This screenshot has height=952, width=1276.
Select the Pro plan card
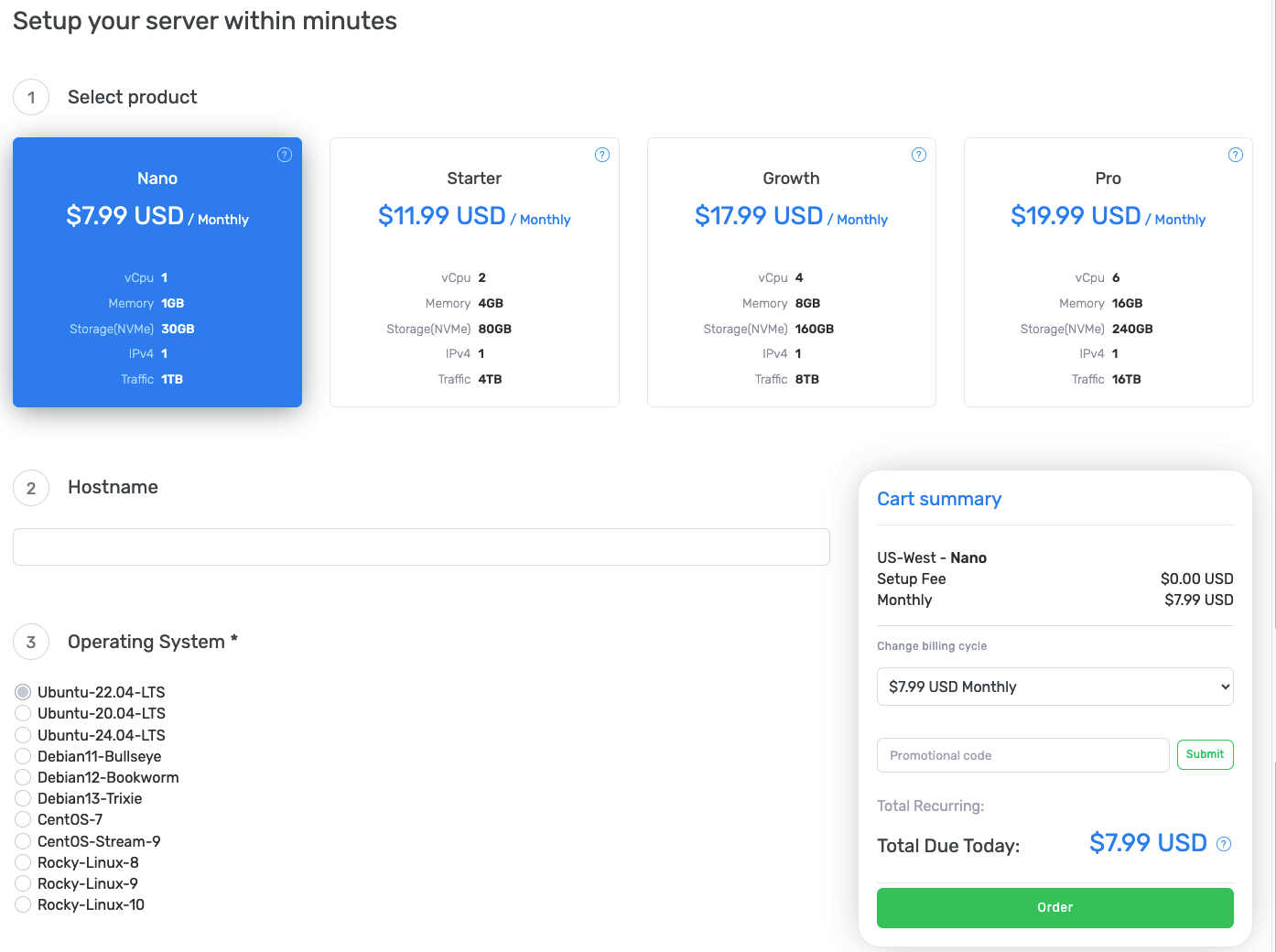point(1108,272)
